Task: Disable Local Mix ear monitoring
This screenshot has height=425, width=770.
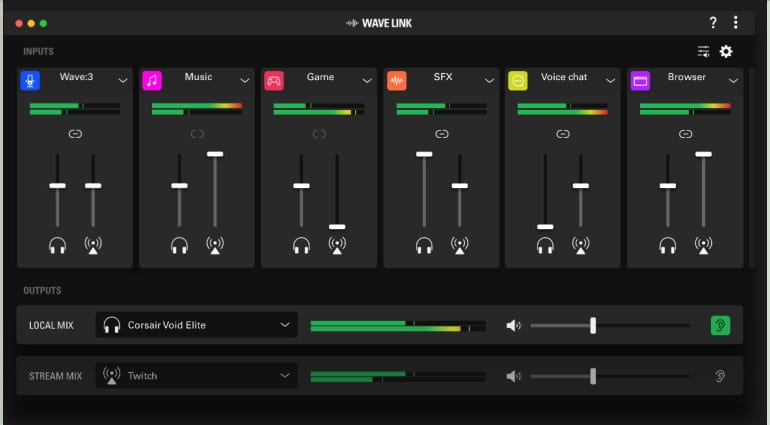Action: coord(720,325)
